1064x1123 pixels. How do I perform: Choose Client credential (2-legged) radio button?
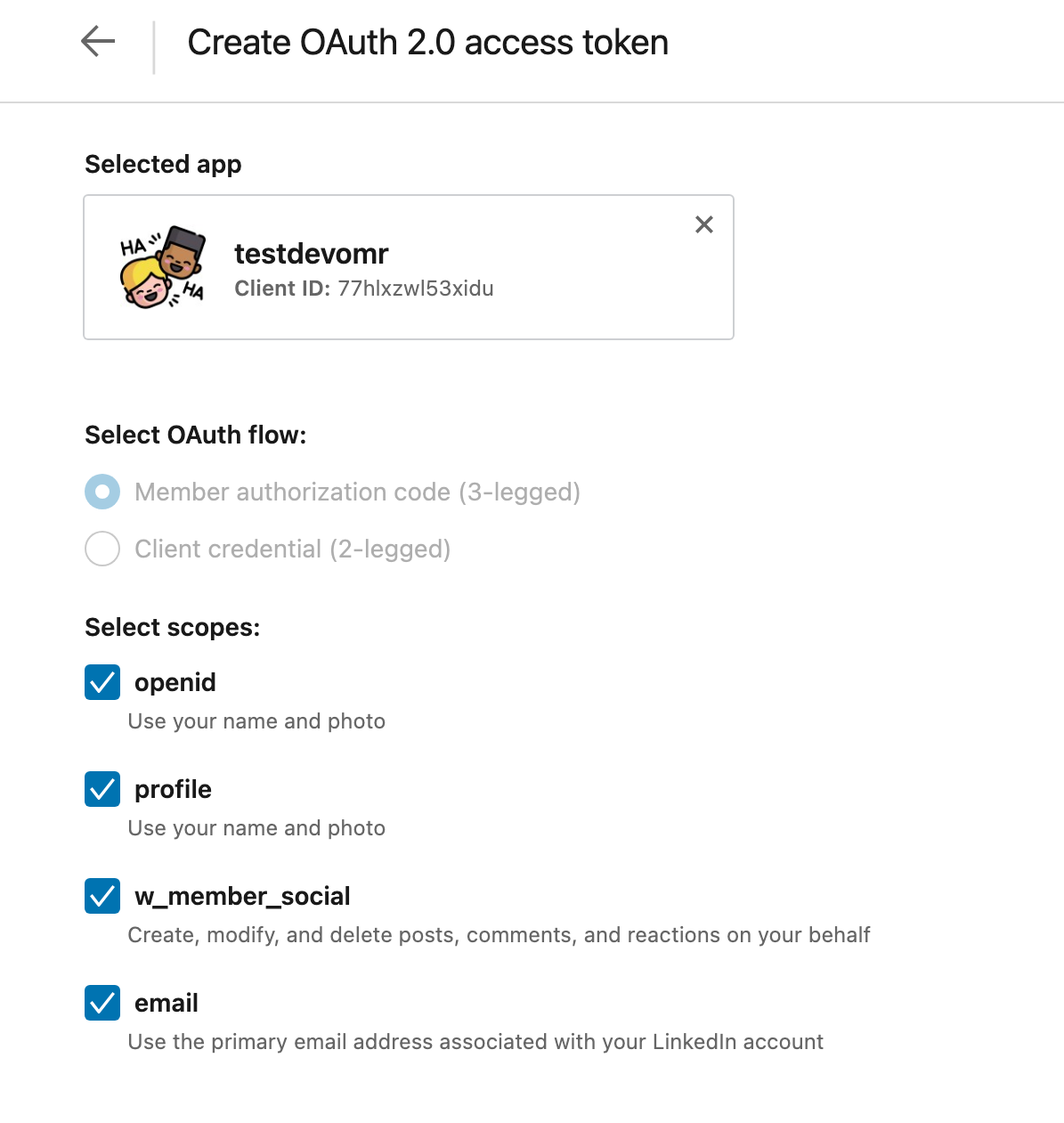pos(102,549)
